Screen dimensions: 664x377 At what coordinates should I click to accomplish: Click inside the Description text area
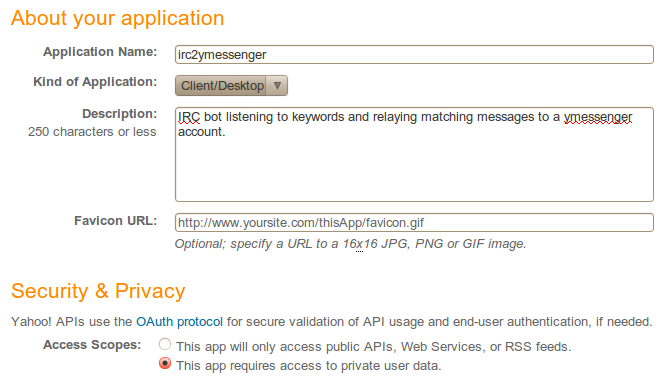[x=414, y=155]
